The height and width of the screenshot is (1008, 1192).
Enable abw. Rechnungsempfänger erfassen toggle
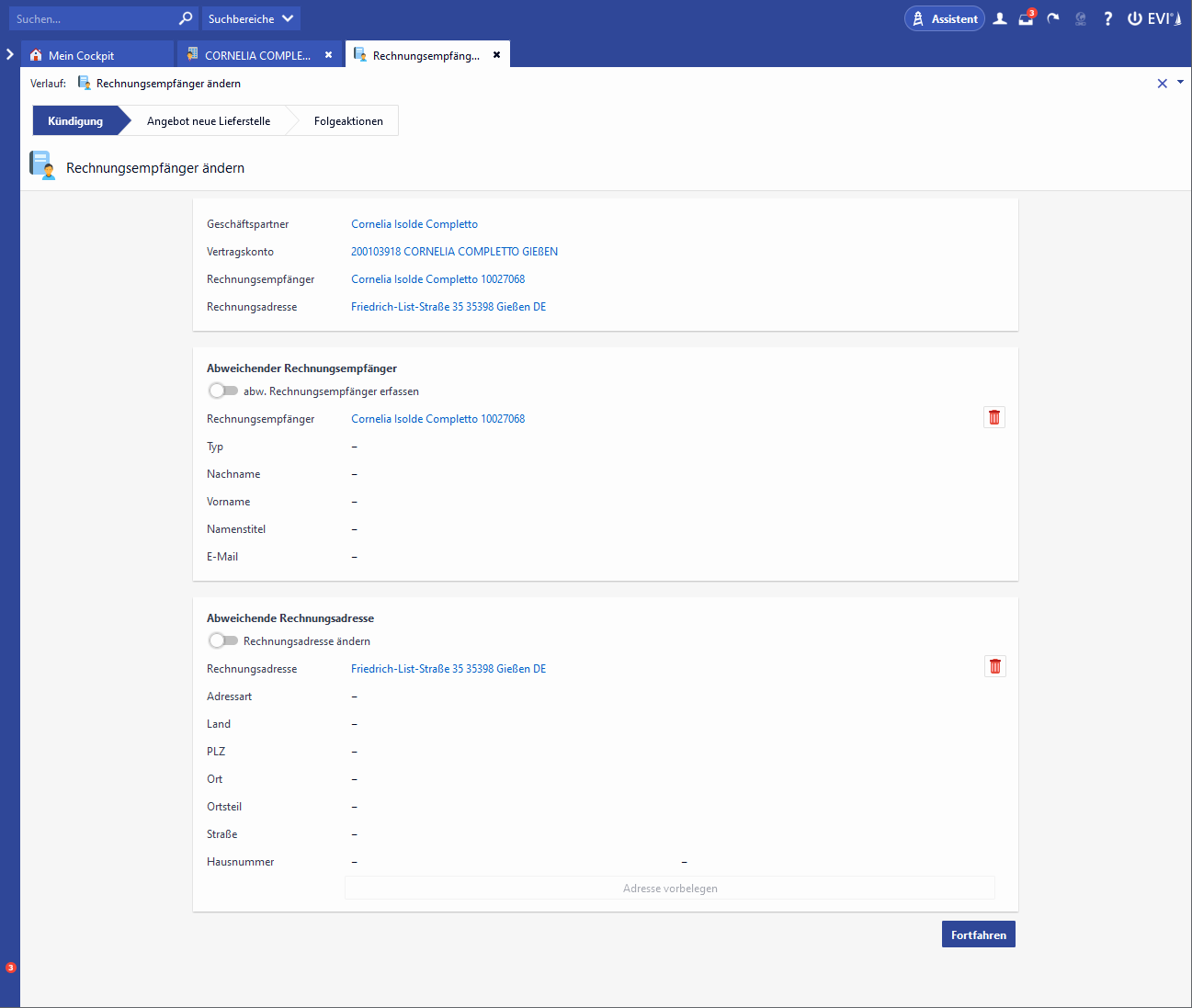[x=223, y=391]
